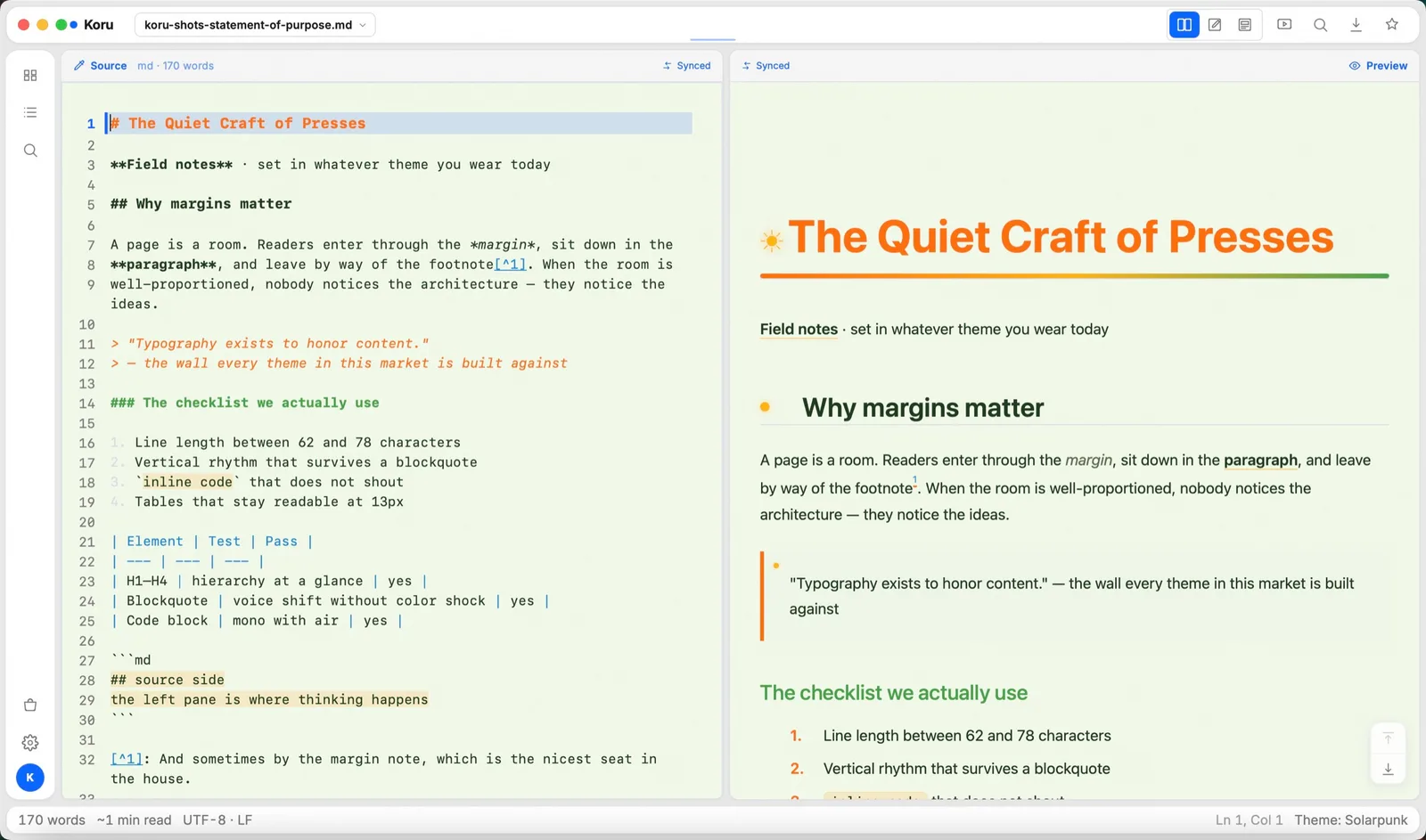Open the outline list icon in sidebar
1426x840 pixels.
pyautogui.click(x=30, y=112)
